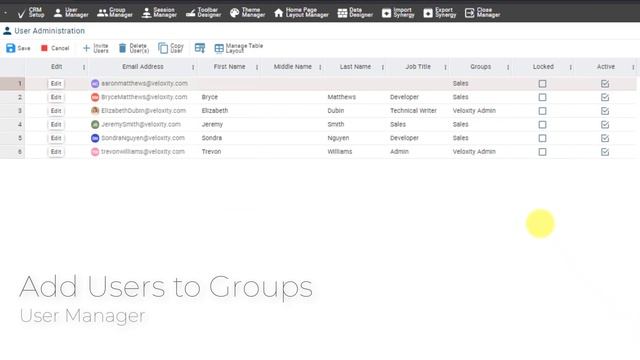Open Last Name column menu
The image size is (640, 360).
pos(383,67)
